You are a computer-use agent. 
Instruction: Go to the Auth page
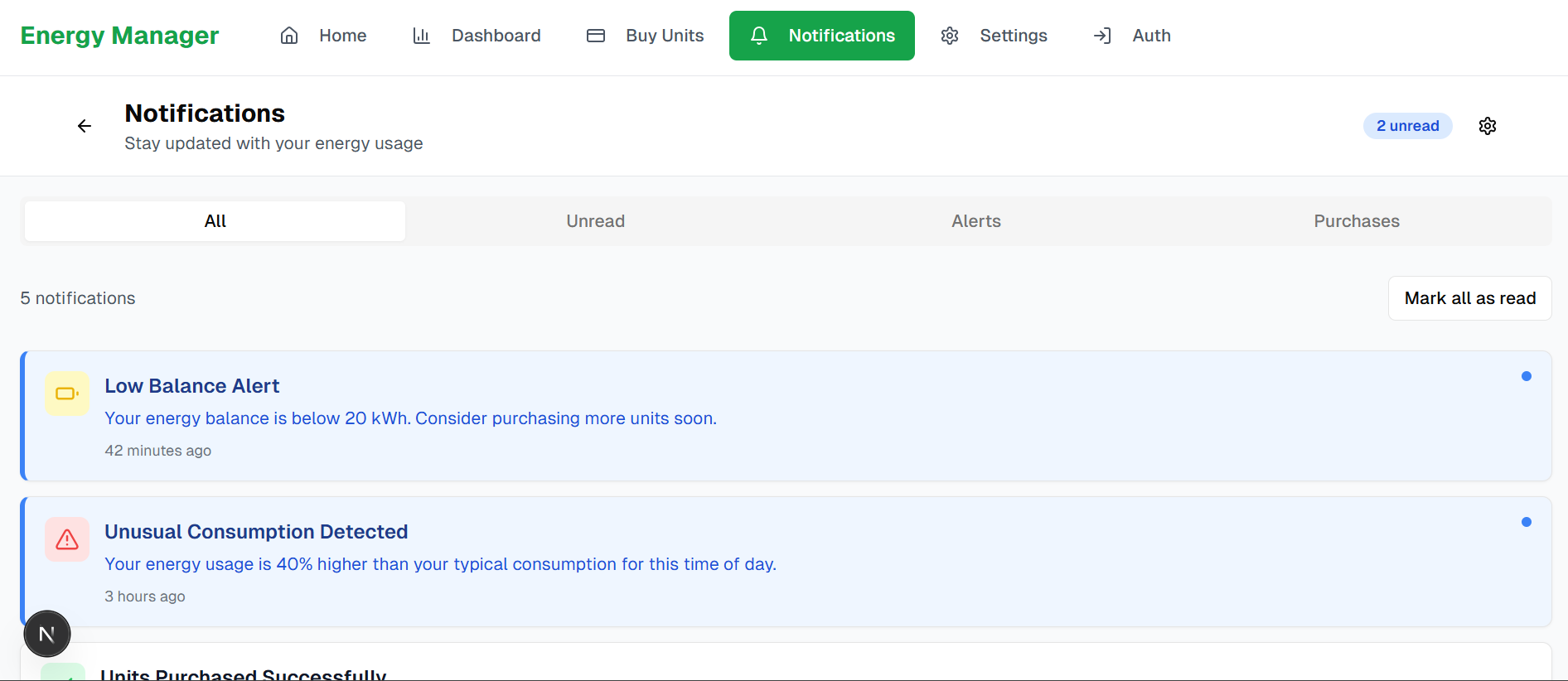(x=1132, y=36)
